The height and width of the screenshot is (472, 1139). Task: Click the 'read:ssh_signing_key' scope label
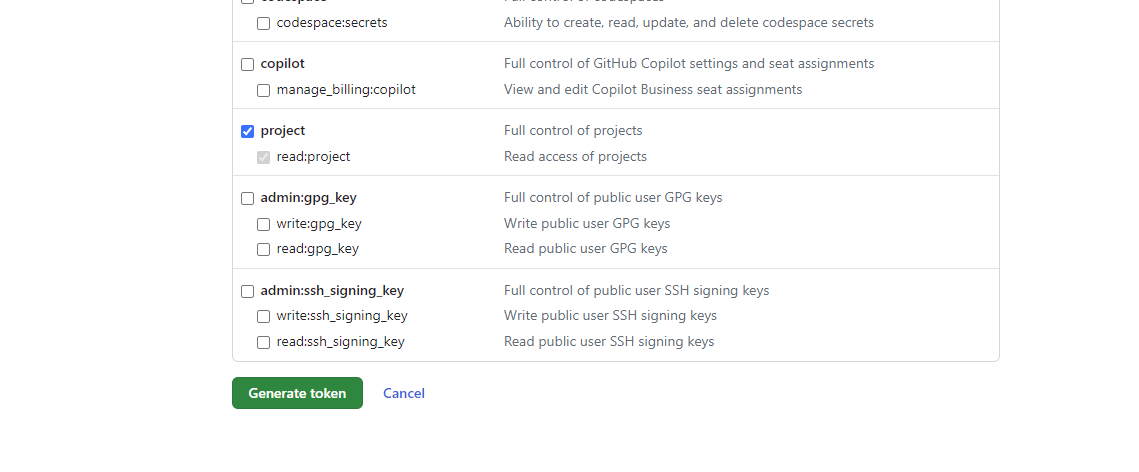pyautogui.click(x=341, y=341)
